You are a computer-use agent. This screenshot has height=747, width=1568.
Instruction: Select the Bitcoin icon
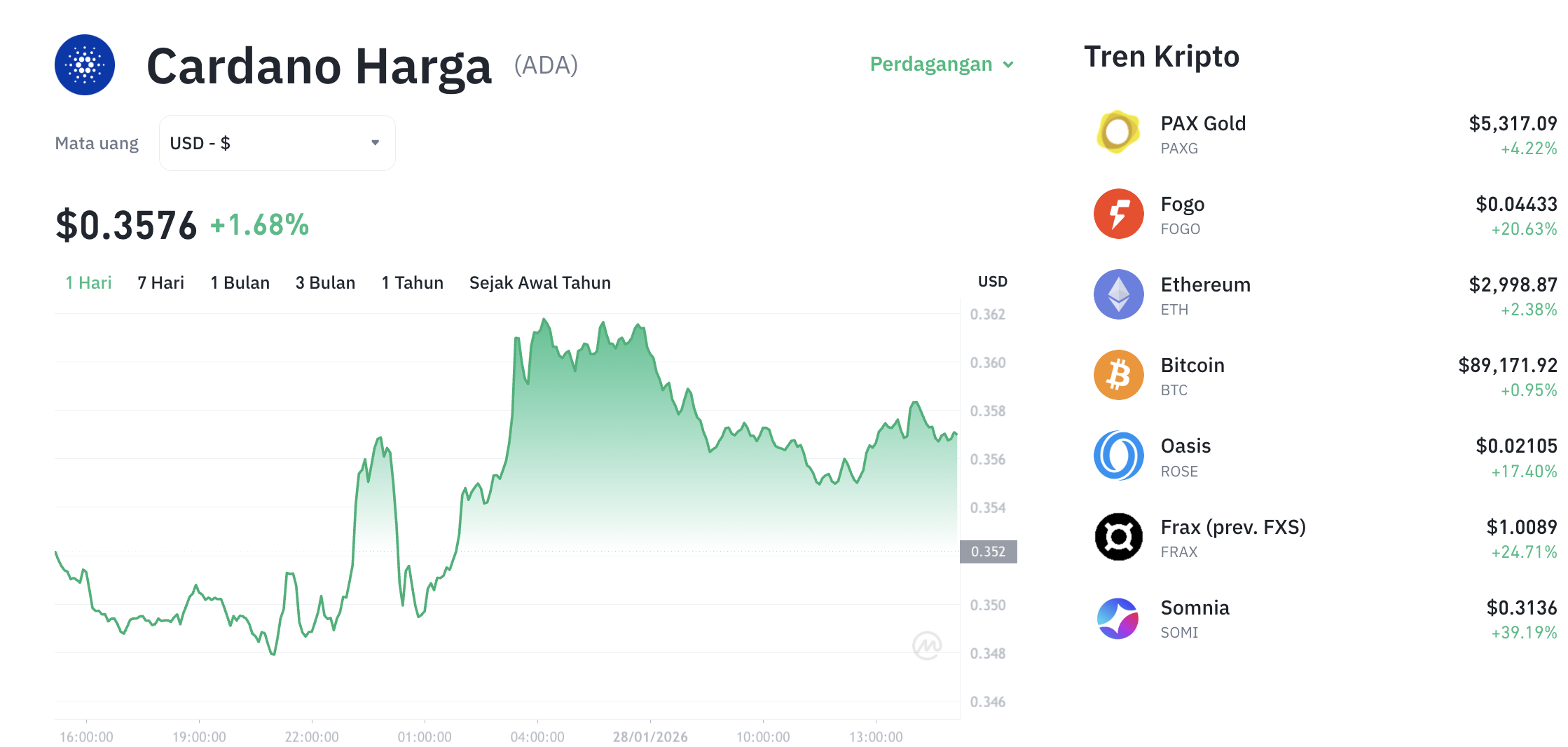1117,375
